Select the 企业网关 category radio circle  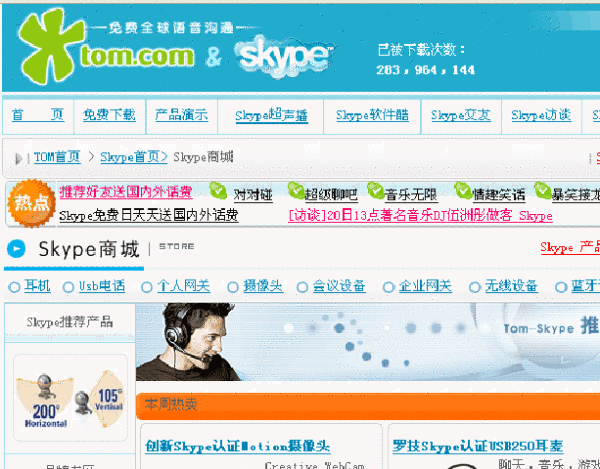[x=388, y=287]
